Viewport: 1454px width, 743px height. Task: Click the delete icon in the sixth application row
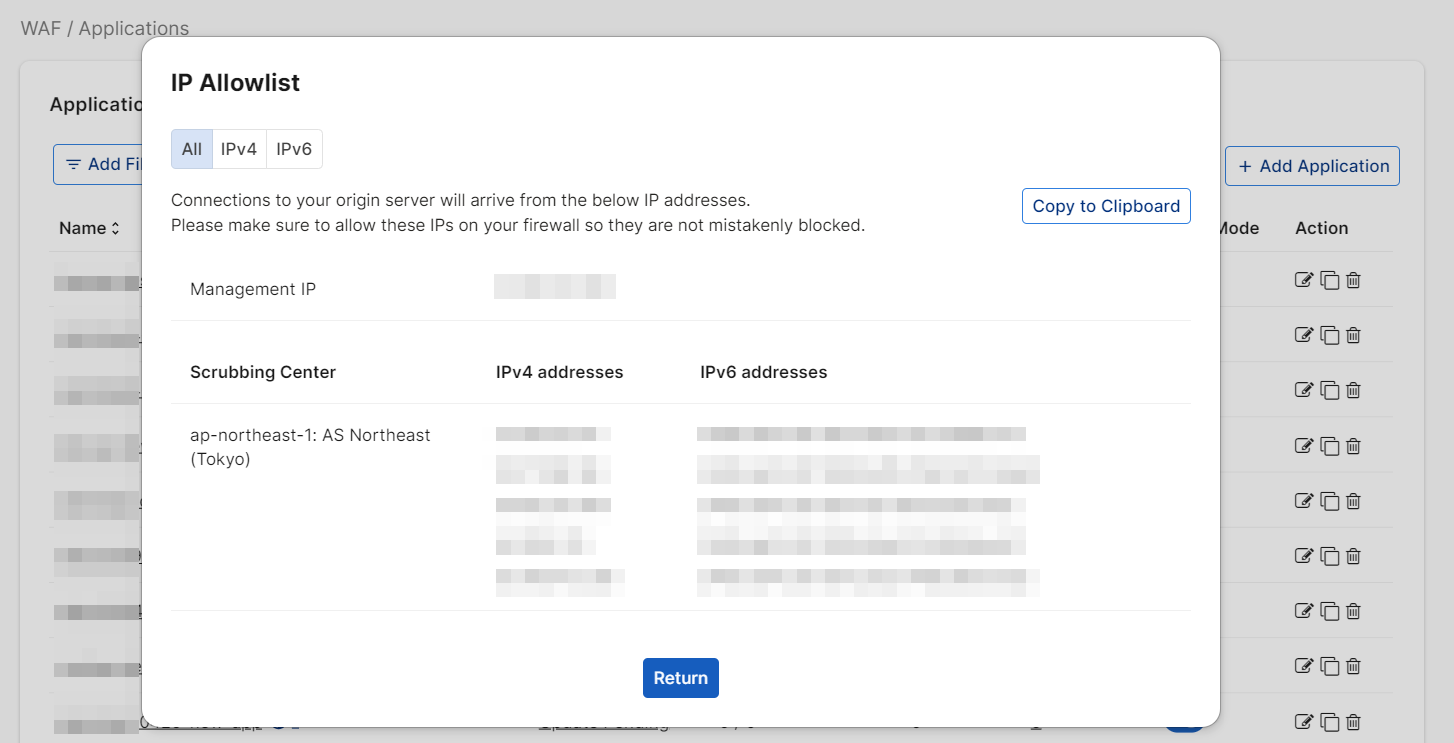pyautogui.click(x=1353, y=555)
